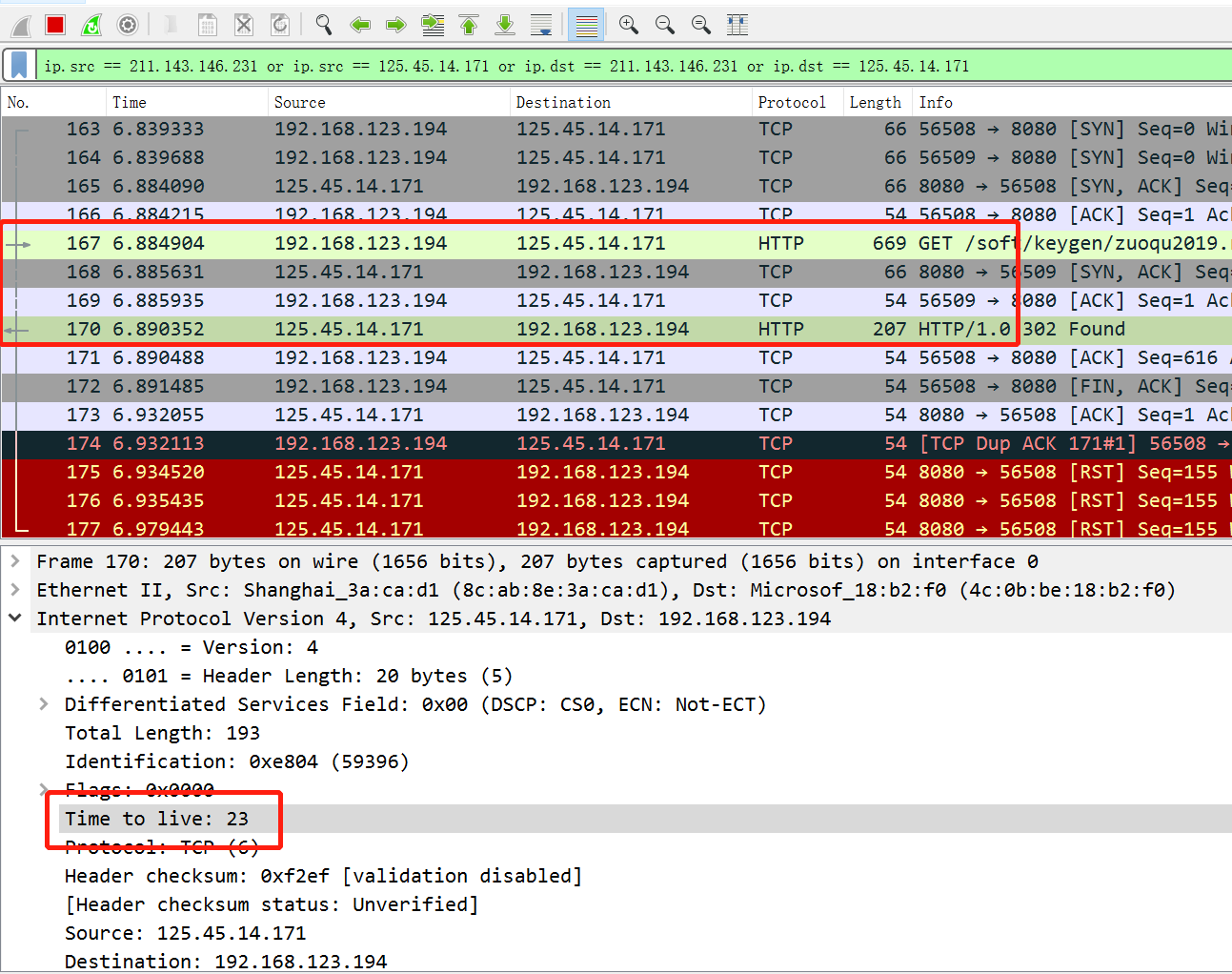The image size is (1232, 974).
Task: Close the capture file
Action: (244, 25)
